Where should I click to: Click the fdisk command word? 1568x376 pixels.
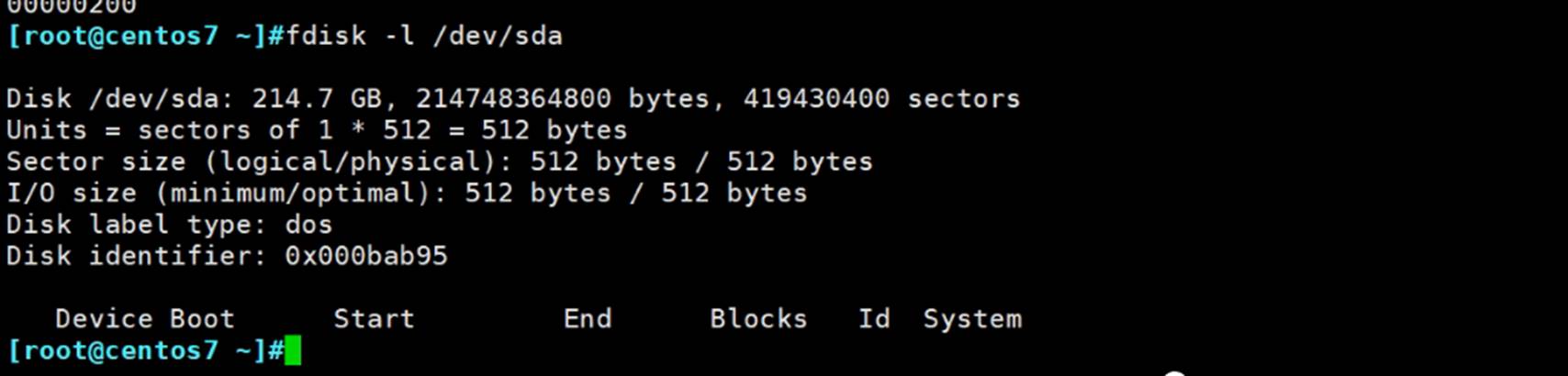pos(326,36)
